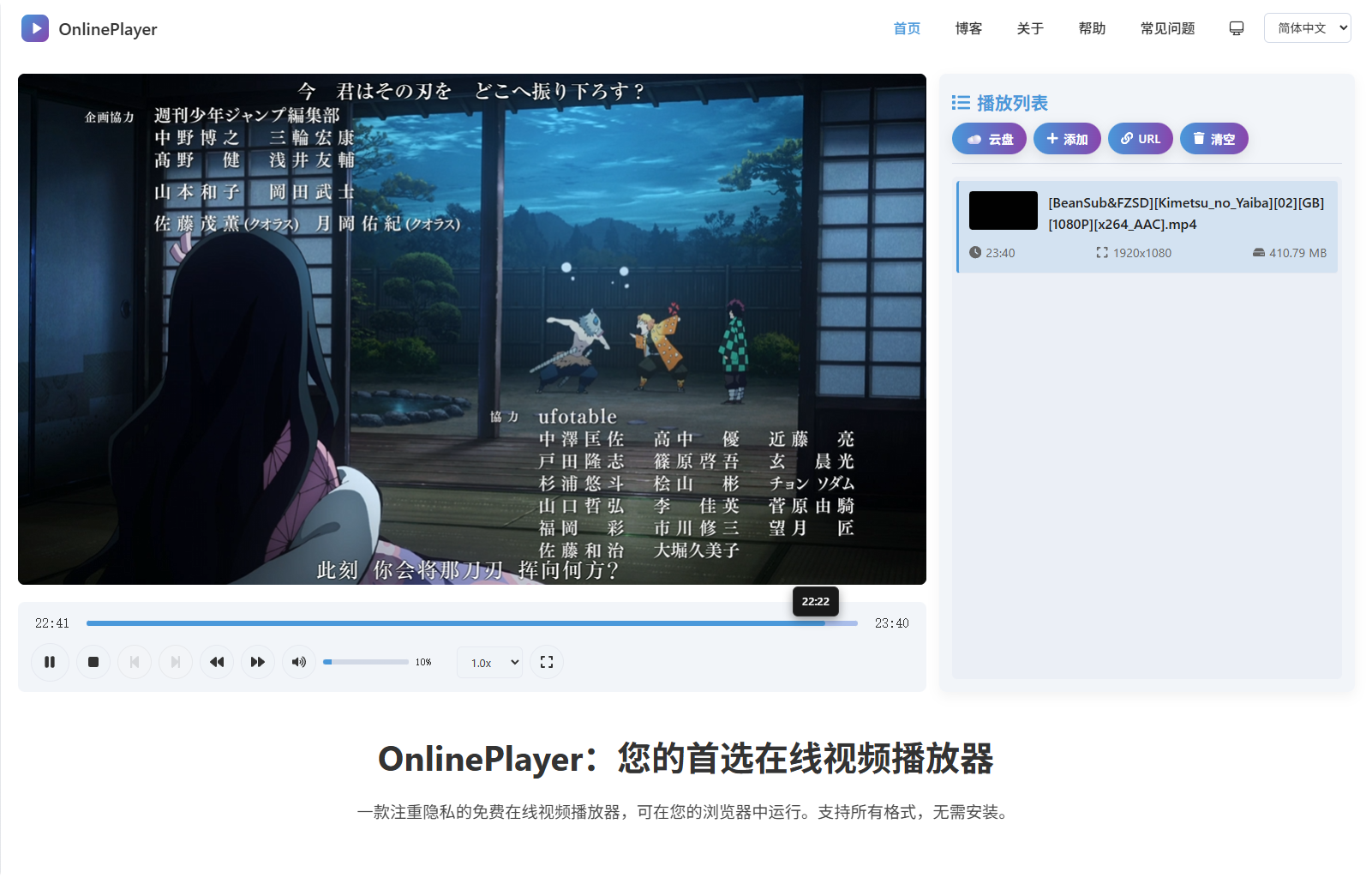Viewport: 1372px width, 878px height.
Task: Rewind the video backward
Action: click(x=217, y=662)
